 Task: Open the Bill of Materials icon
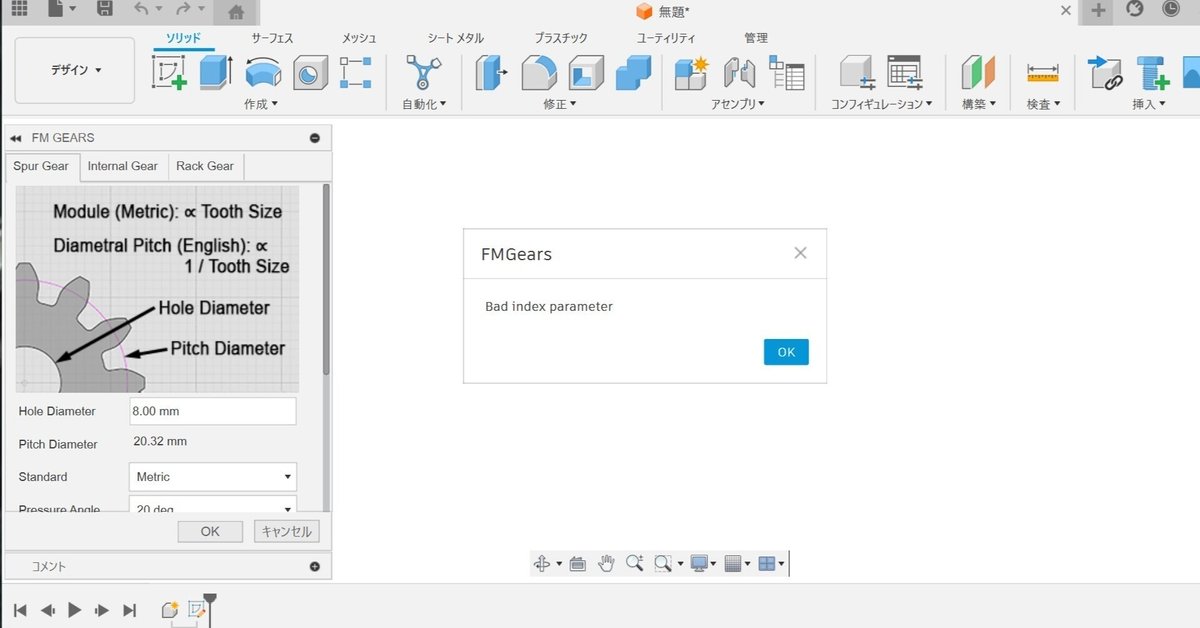[x=787, y=73]
